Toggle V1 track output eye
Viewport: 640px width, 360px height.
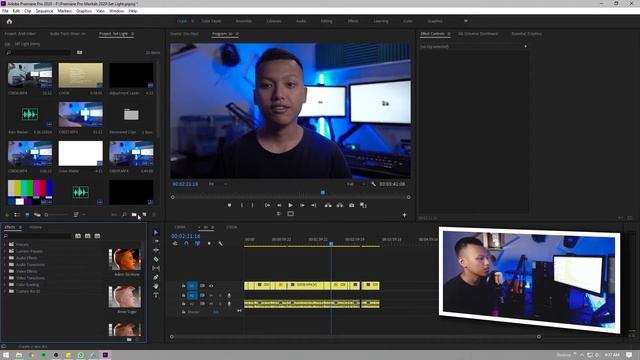(211, 286)
